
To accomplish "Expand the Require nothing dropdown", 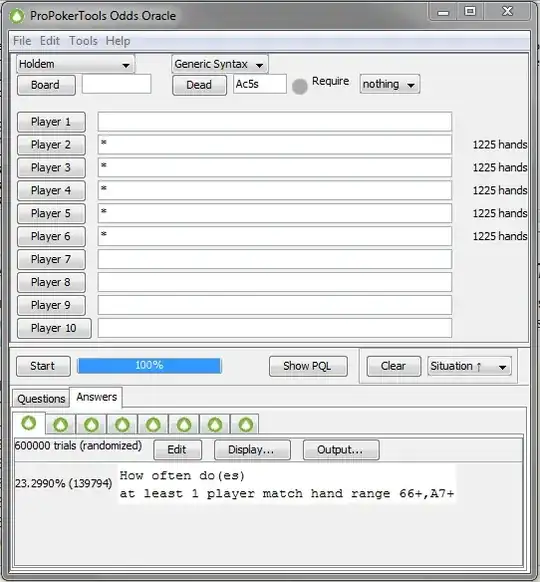I will 390,84.
